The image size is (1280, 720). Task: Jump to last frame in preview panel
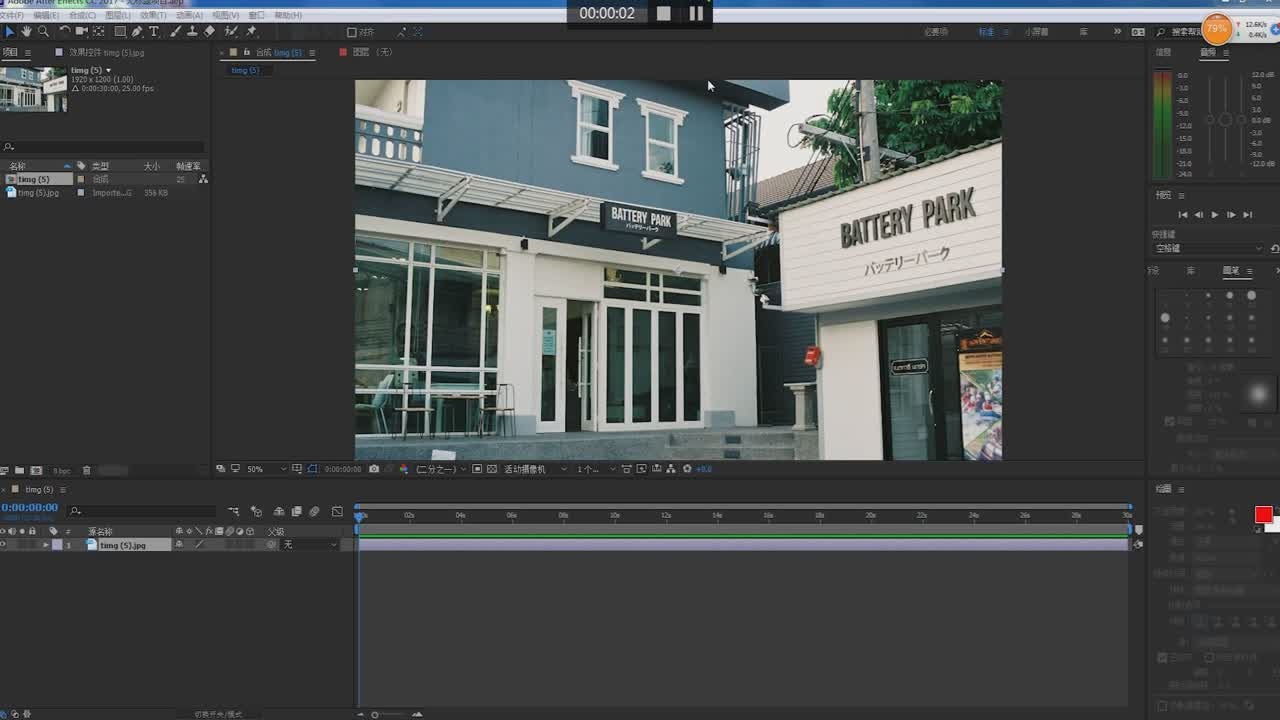1247,215
